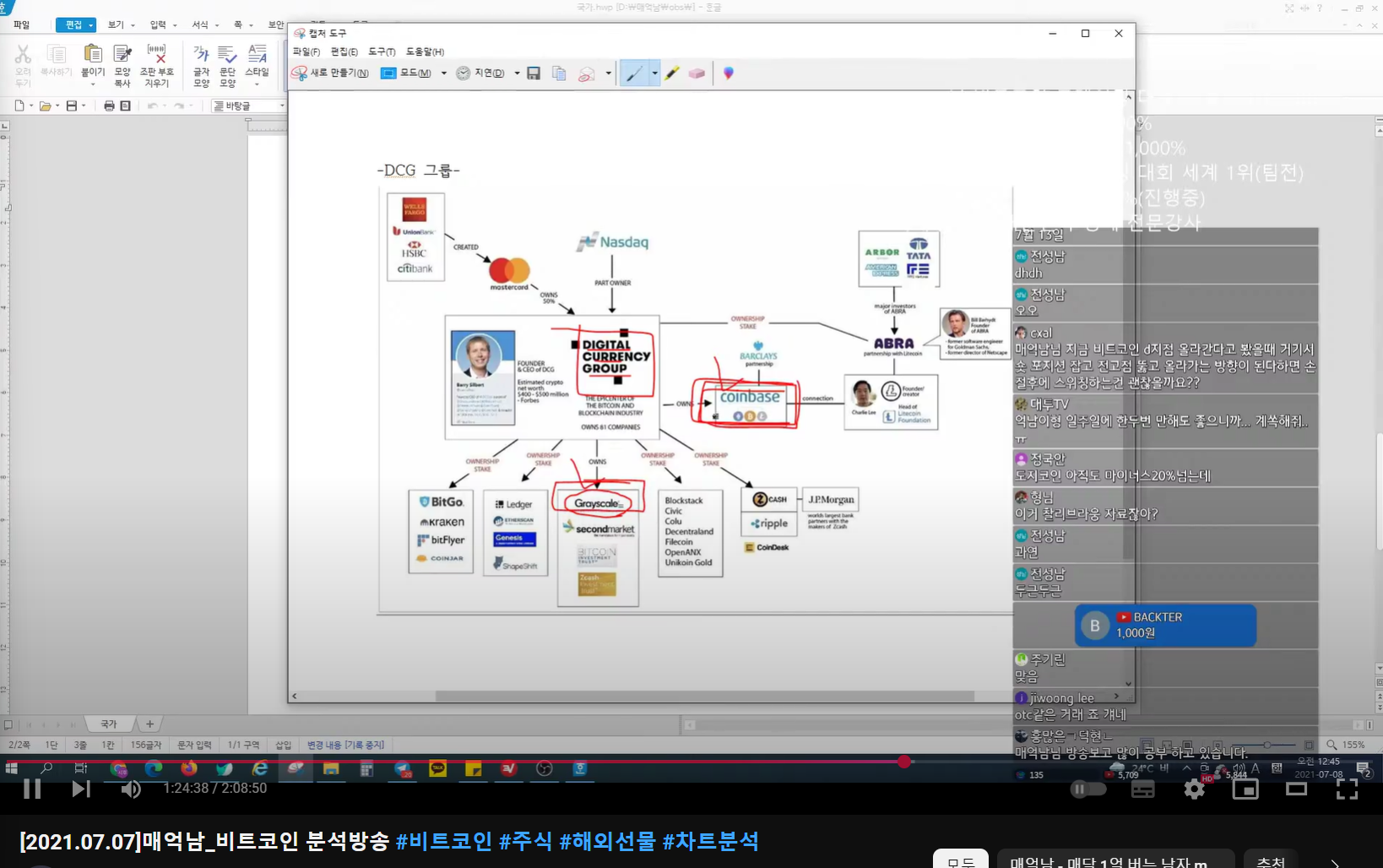The width and height of the screenshot is (1383, 868).
Task: Open 도움말(H) menu in capture tool
Action: click(x=425, y=52)
